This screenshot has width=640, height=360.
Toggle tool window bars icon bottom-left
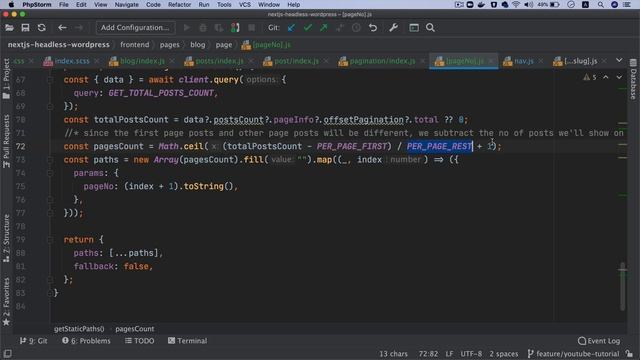pyautogui.click(x=7, y=353)
